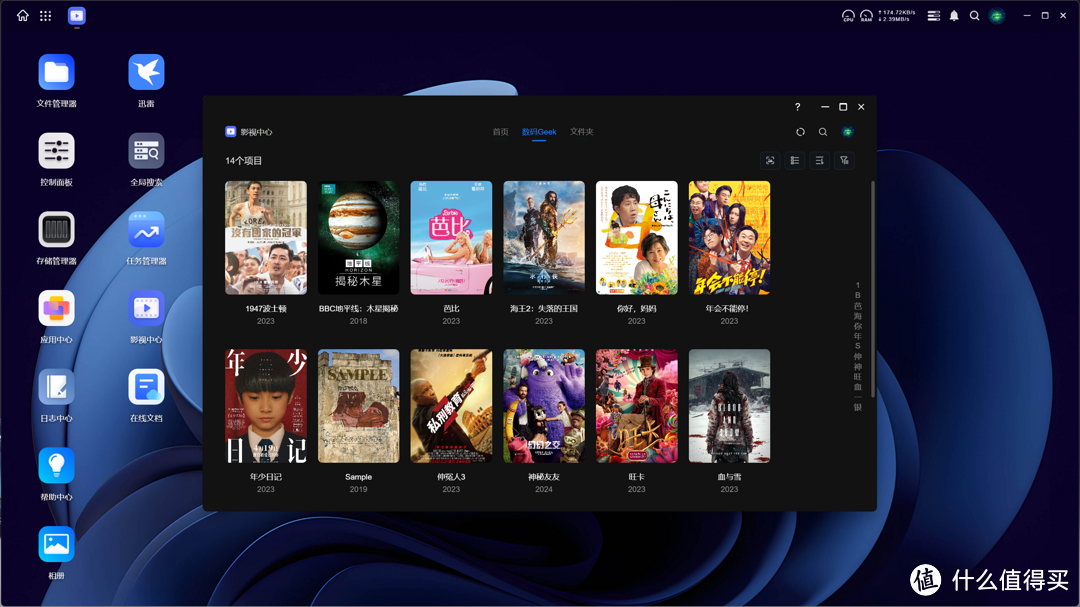
Task: Show the RAM usage gauge
Action: tap(866, 15)
